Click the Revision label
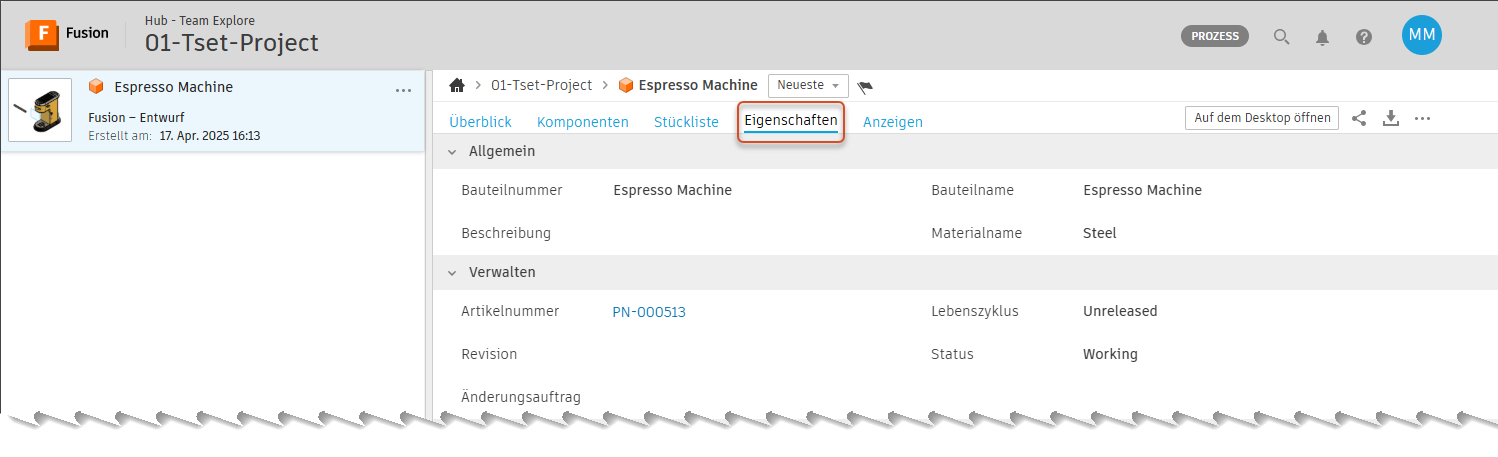 point(489,354)
